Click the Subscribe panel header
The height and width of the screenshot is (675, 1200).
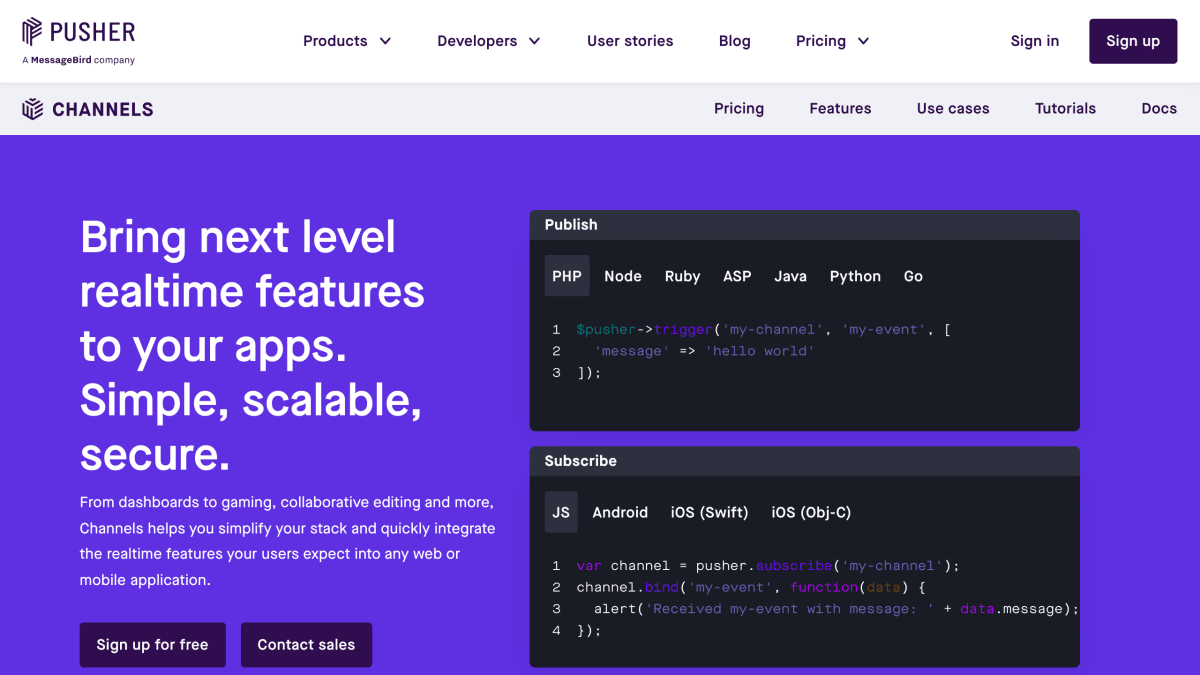805,461
